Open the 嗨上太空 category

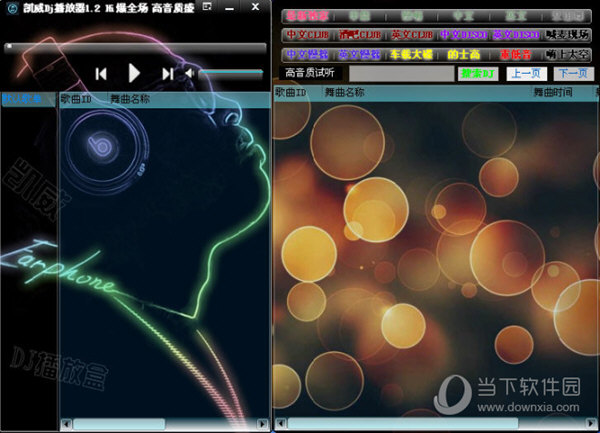tap(567, 55)
